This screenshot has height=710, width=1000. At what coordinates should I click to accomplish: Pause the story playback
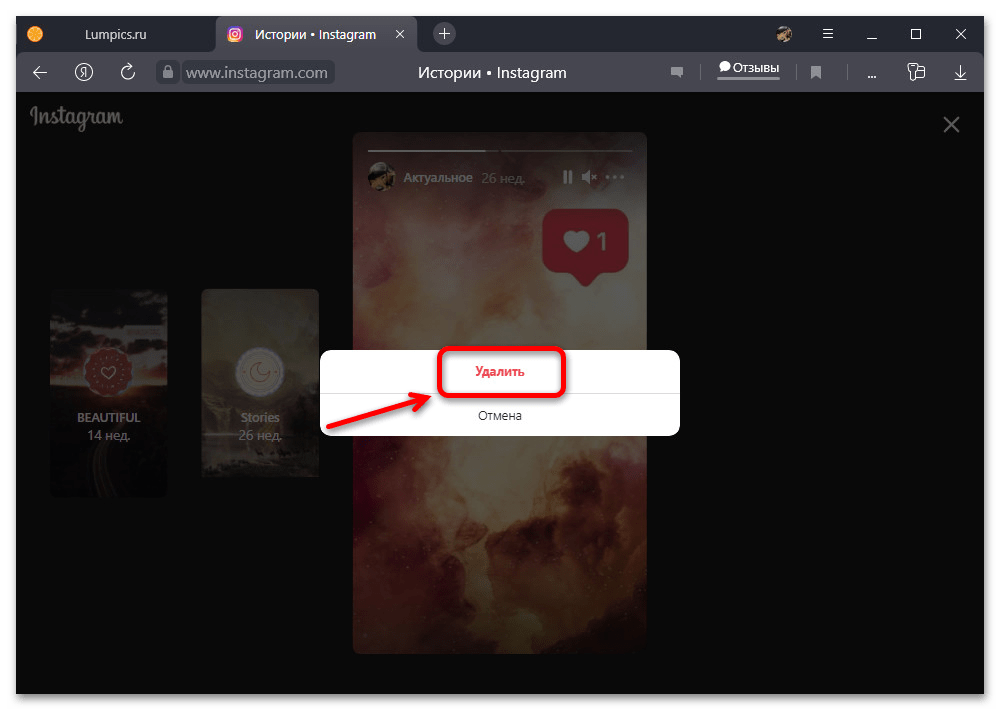coord(567,177)
